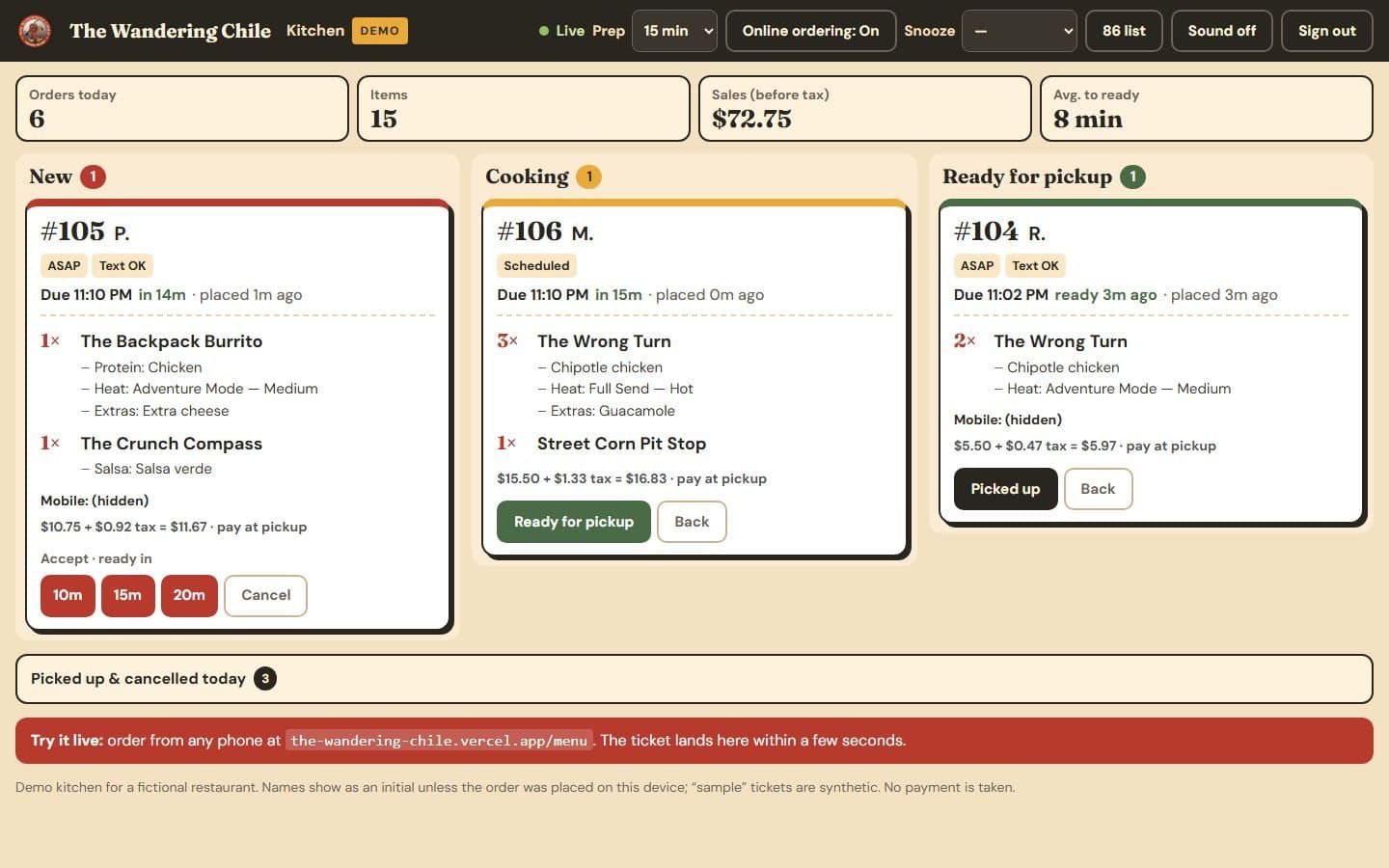The image size is (1389, 868).
Task: Click Avg. to ready stat card
Action: 1207,109
